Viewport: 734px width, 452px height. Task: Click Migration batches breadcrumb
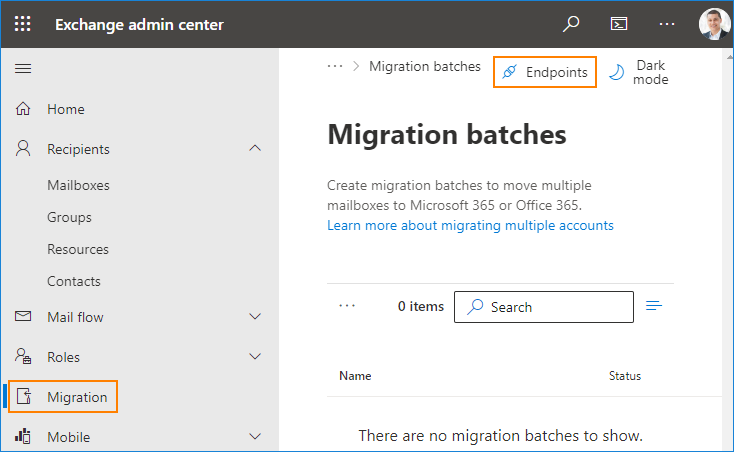(425, 66)
